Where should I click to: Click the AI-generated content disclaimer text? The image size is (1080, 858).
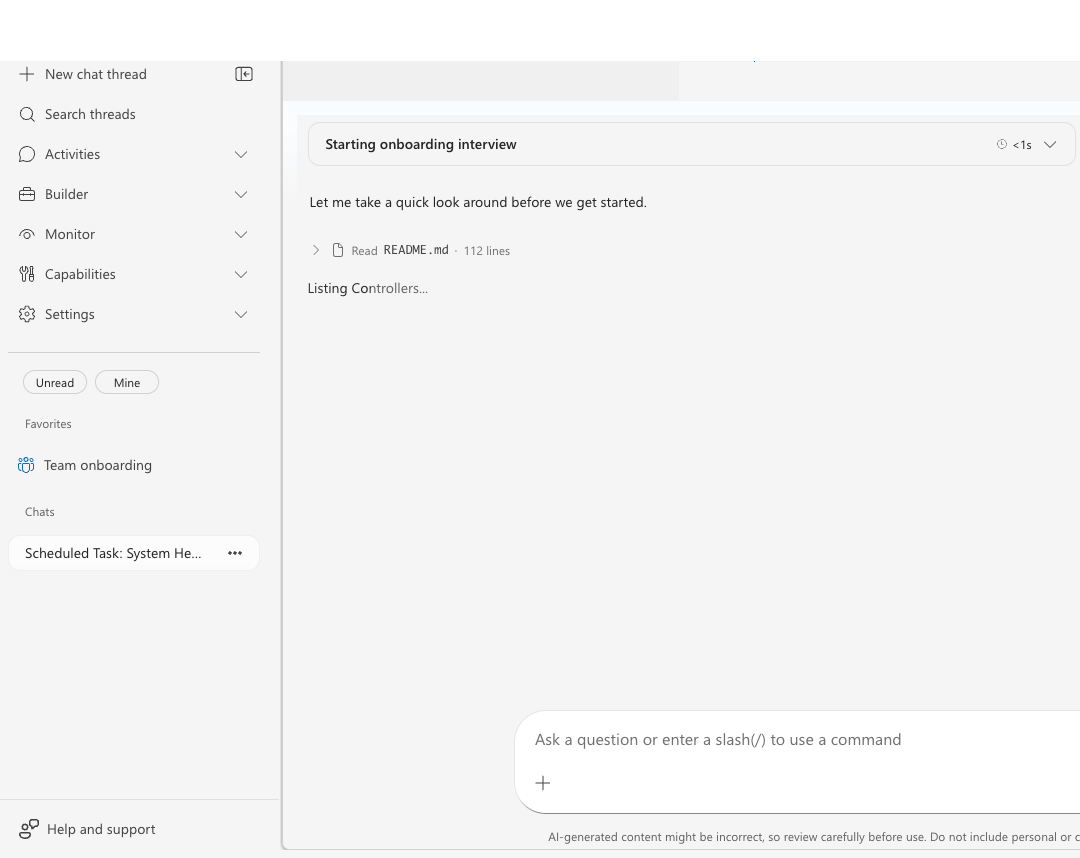tap(813, 837)
